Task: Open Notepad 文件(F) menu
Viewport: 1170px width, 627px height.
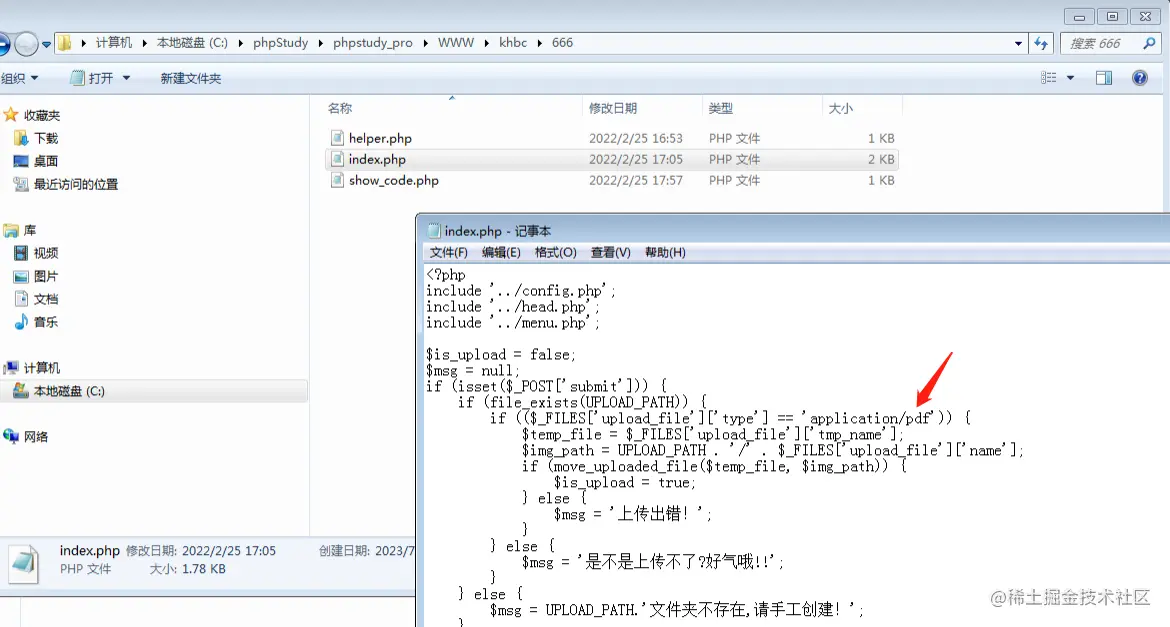Action: click(448, 252)
